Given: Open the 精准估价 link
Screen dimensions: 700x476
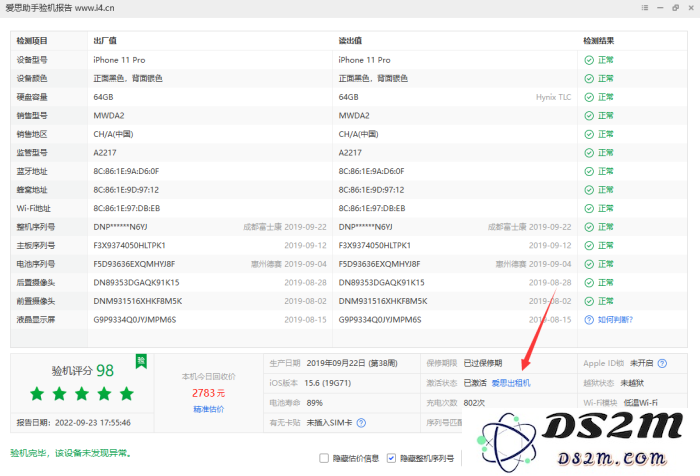Looking at the screenshot, I should pos(208,409).
